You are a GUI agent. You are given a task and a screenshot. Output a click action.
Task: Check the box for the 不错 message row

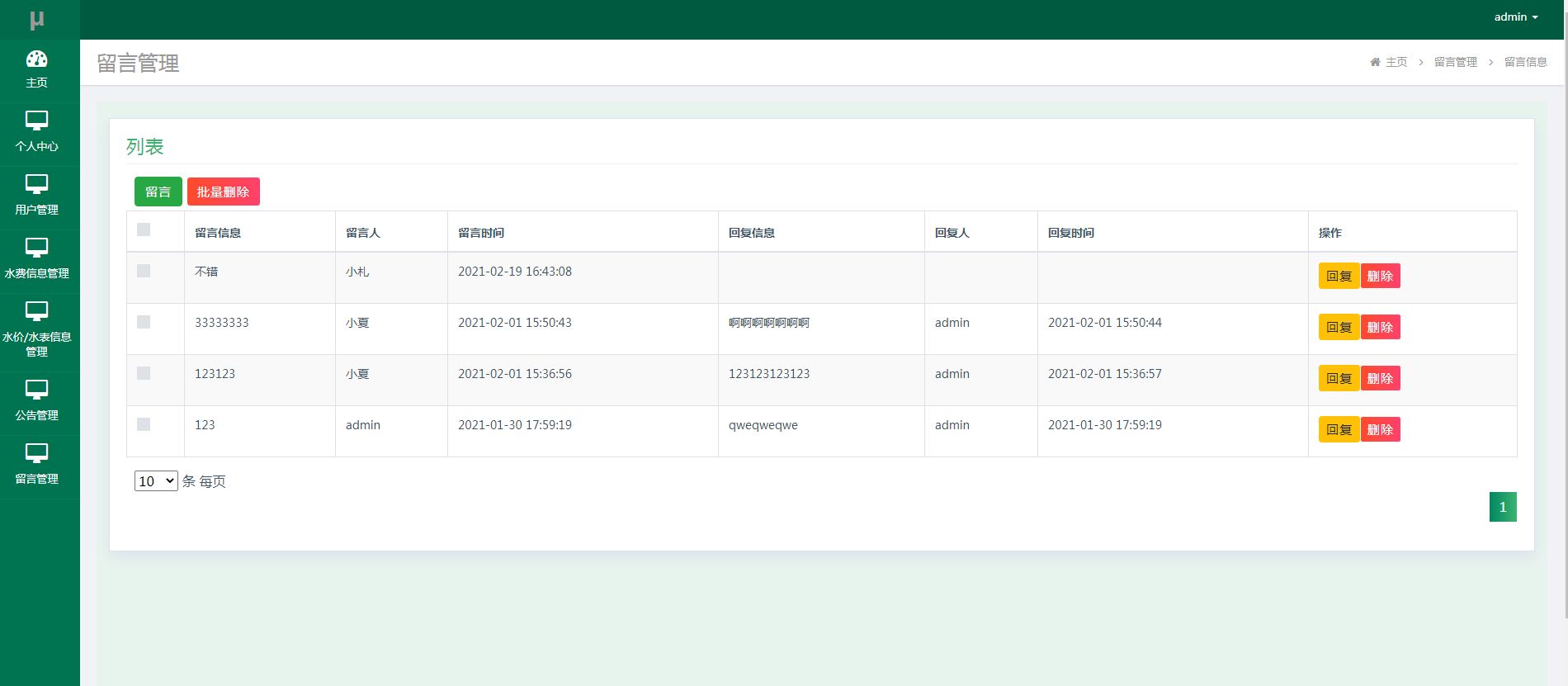click(x=144, y=271)
